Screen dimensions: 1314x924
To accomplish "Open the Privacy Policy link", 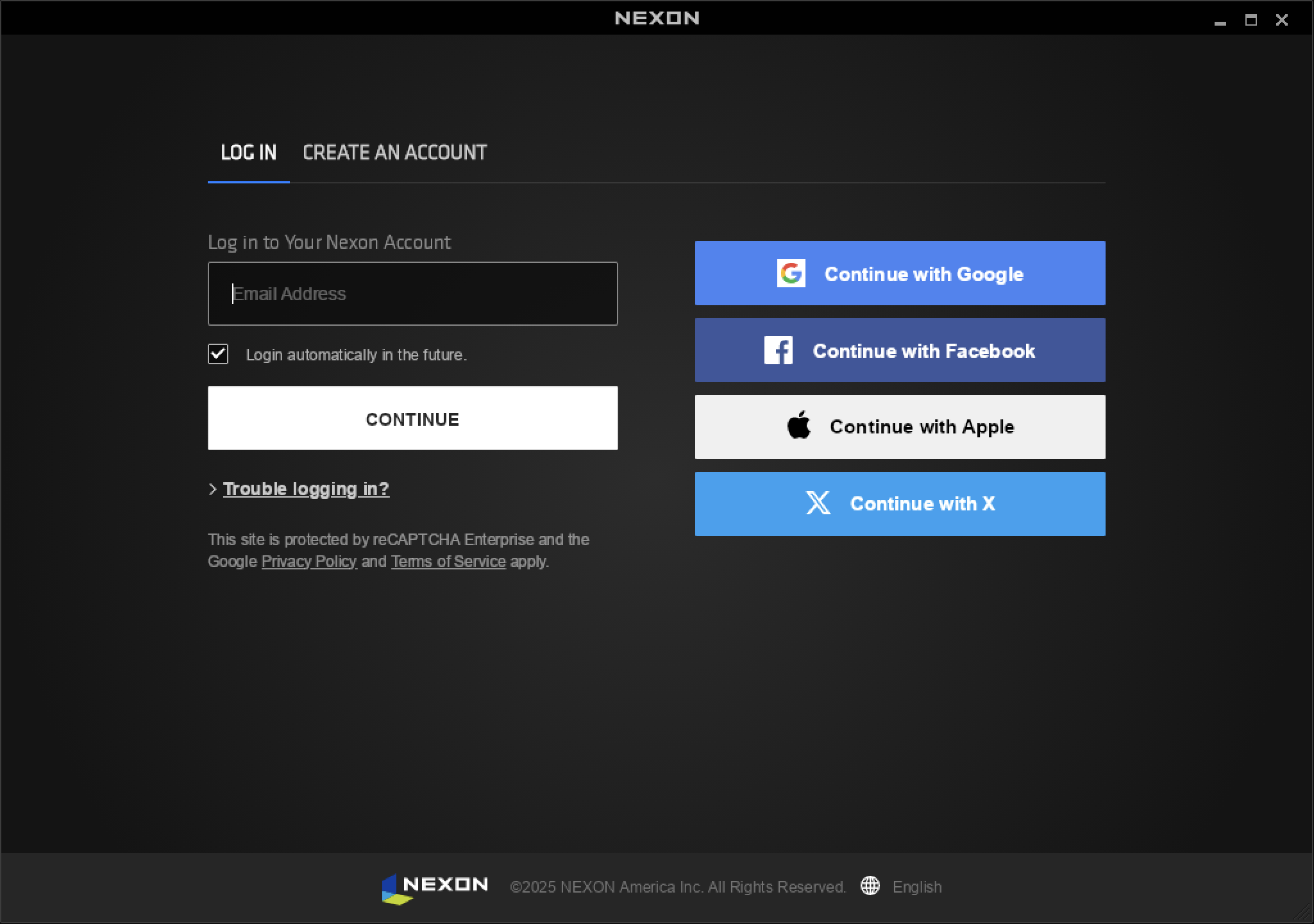I will [308, 561].
